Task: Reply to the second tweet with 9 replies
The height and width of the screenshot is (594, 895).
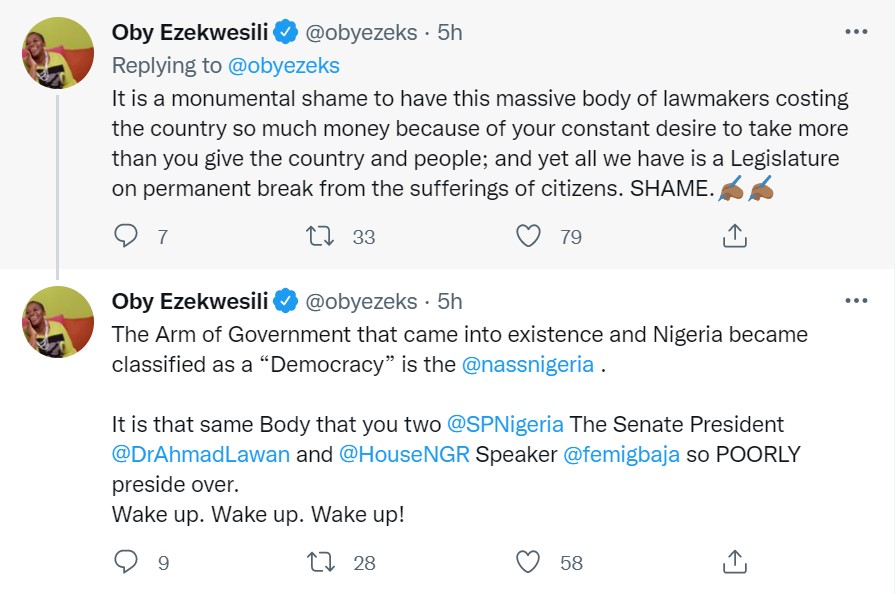Action: point(125,562)
